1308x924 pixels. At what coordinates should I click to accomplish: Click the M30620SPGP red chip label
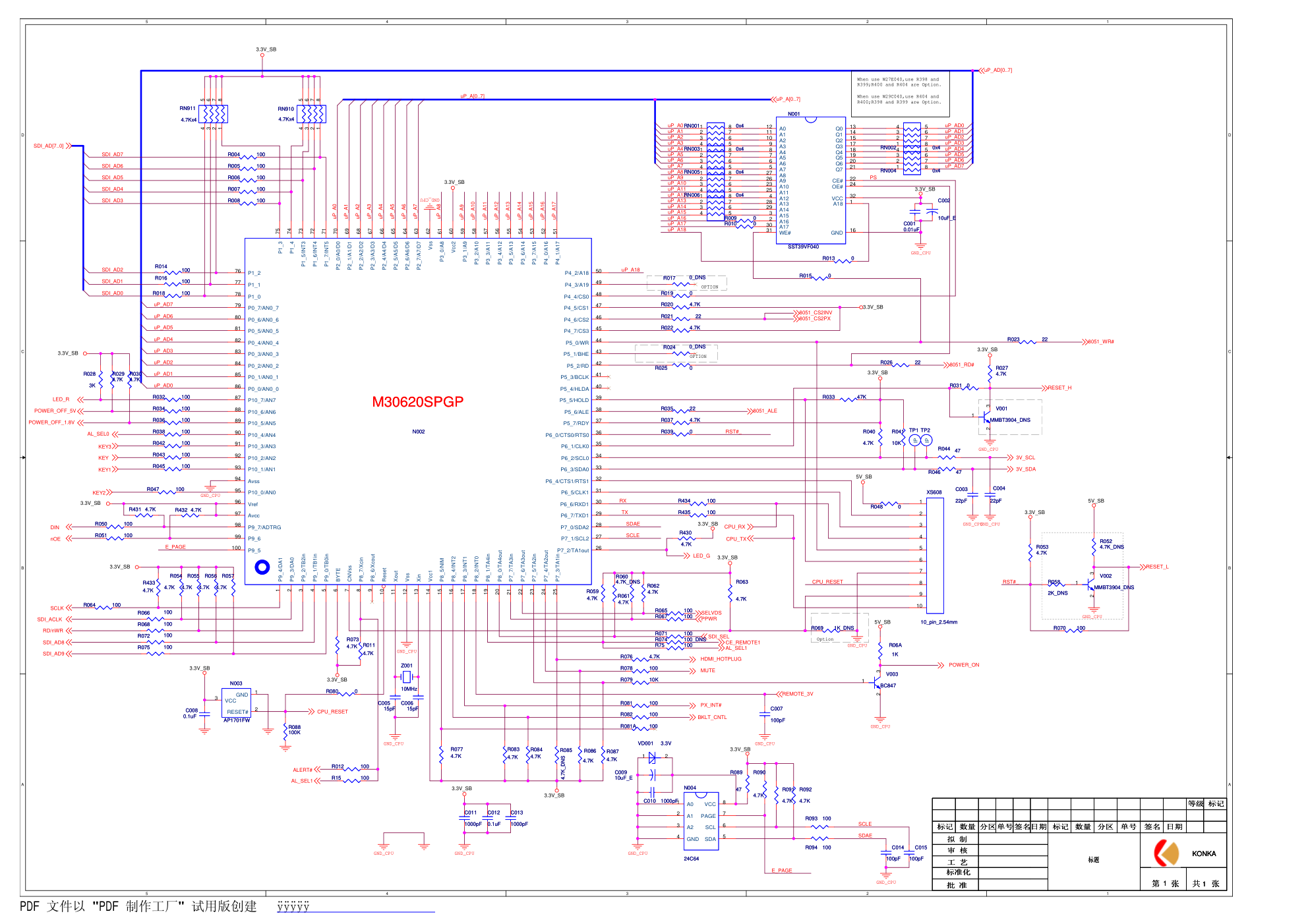[x=417, y=401]
